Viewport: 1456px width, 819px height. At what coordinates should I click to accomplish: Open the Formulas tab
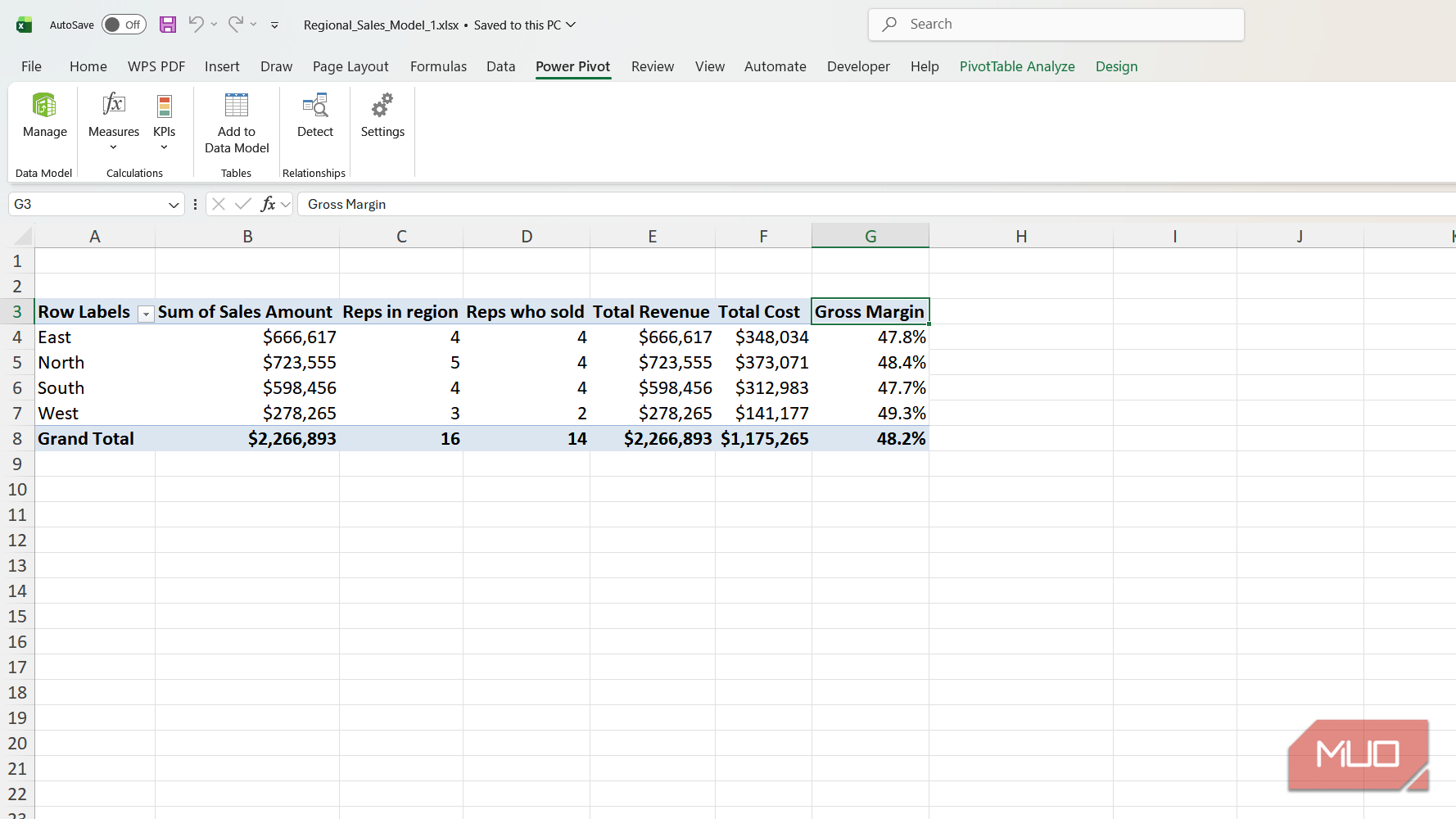click(438, 66)
